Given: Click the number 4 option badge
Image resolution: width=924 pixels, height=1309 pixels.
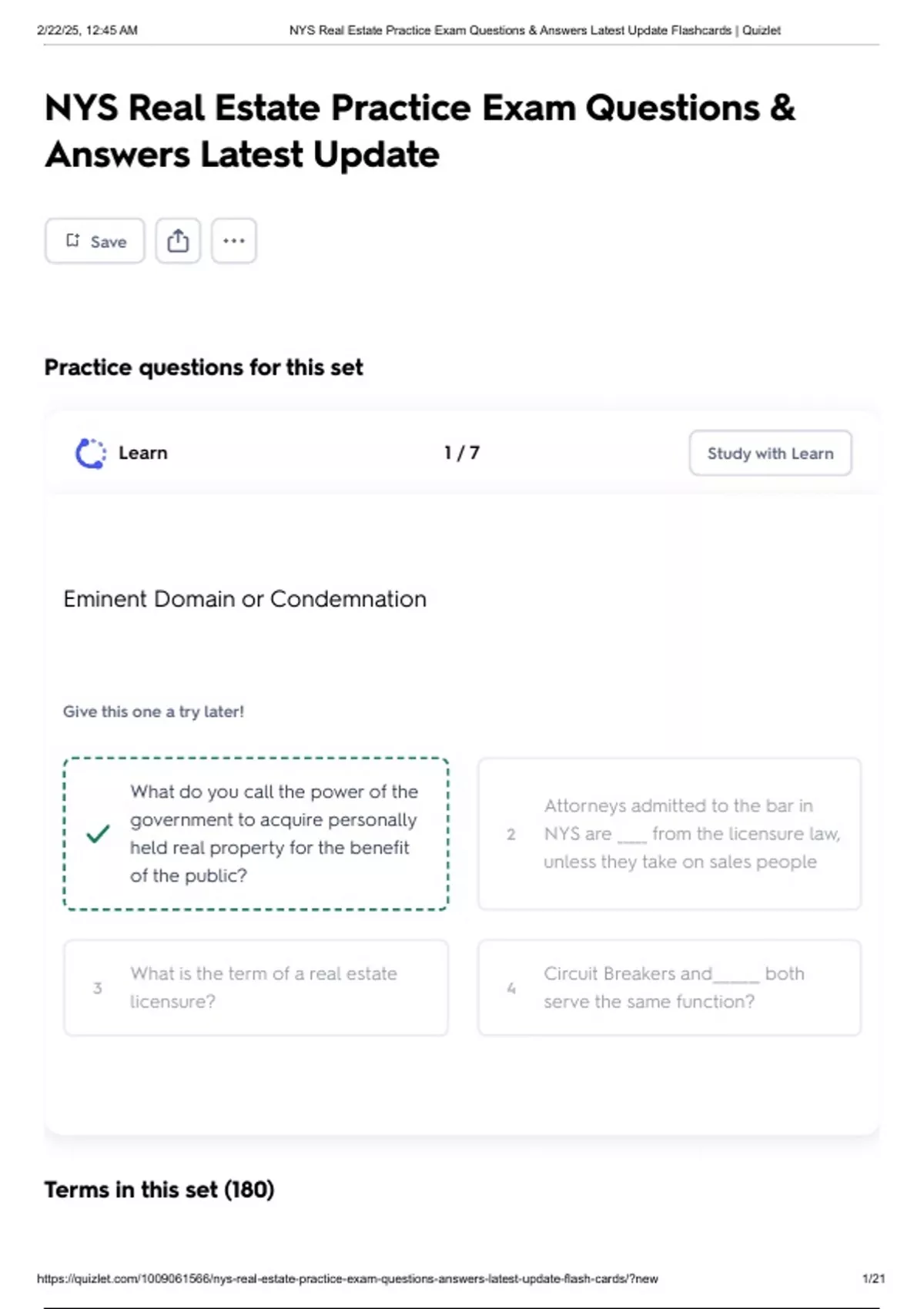Looking at the screenshot, I should click(511, 988).
